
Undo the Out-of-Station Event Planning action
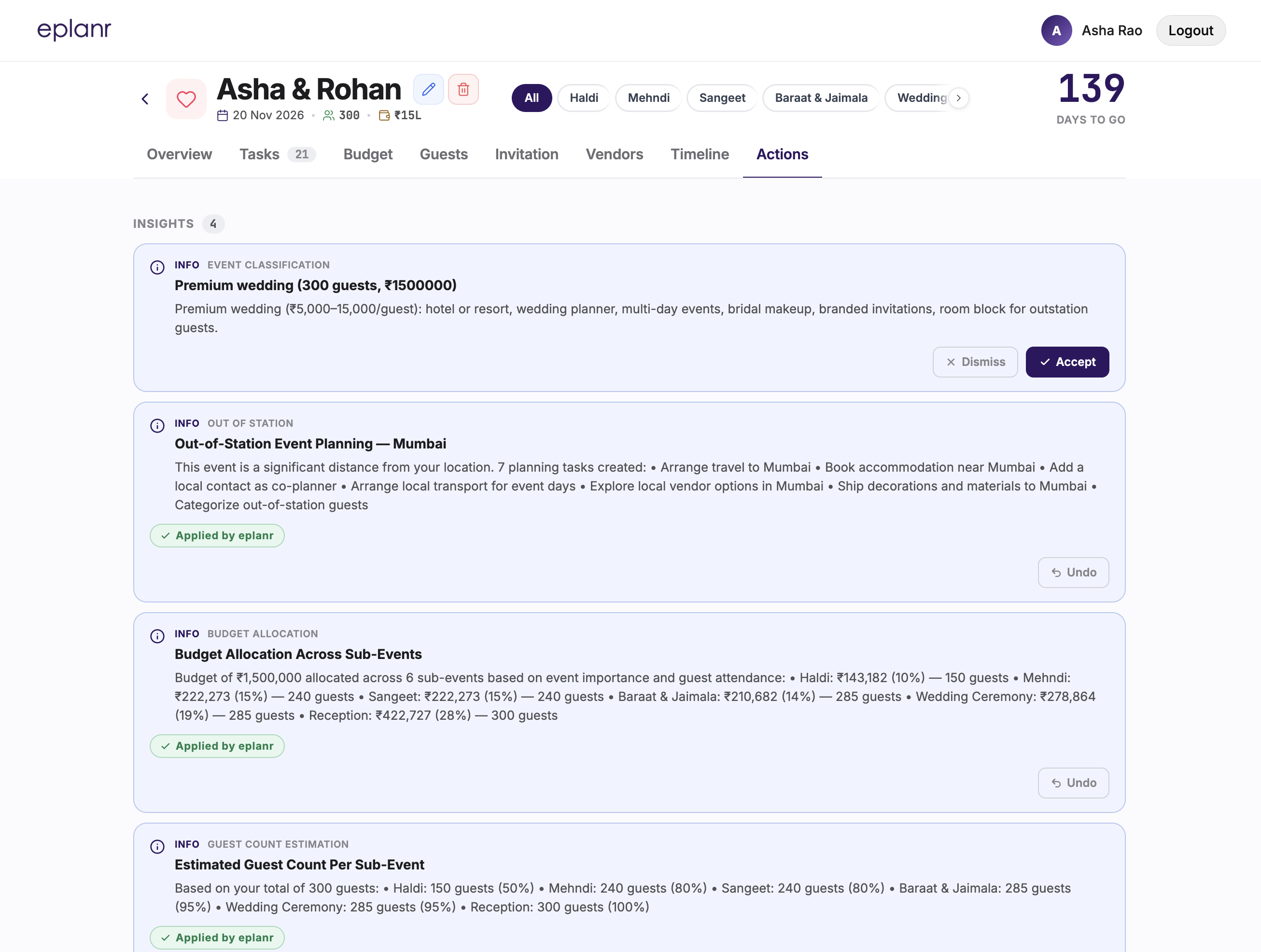pos(1074,573)
